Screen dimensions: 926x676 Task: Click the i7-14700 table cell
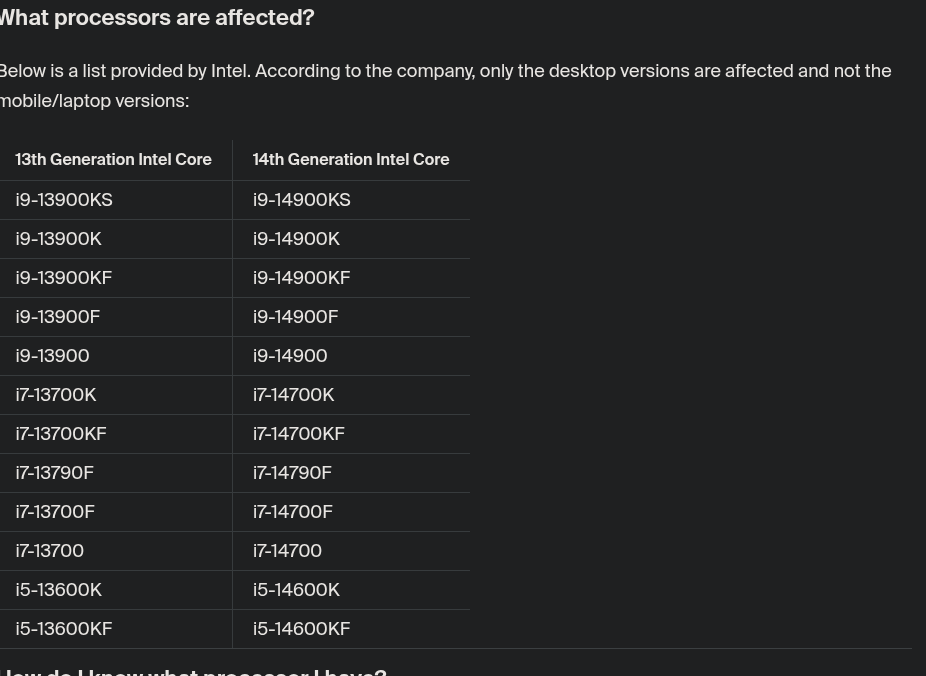(x=287, y=551)
